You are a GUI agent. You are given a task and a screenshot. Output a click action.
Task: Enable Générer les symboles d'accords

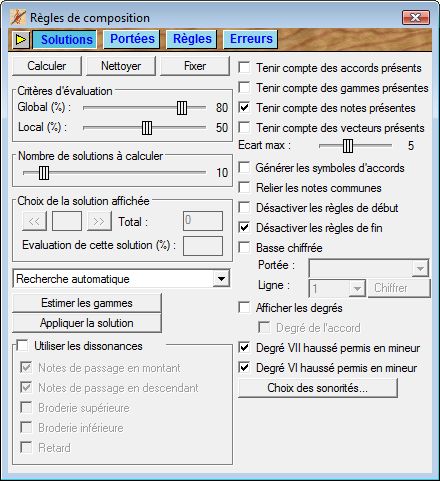(244, 168)
